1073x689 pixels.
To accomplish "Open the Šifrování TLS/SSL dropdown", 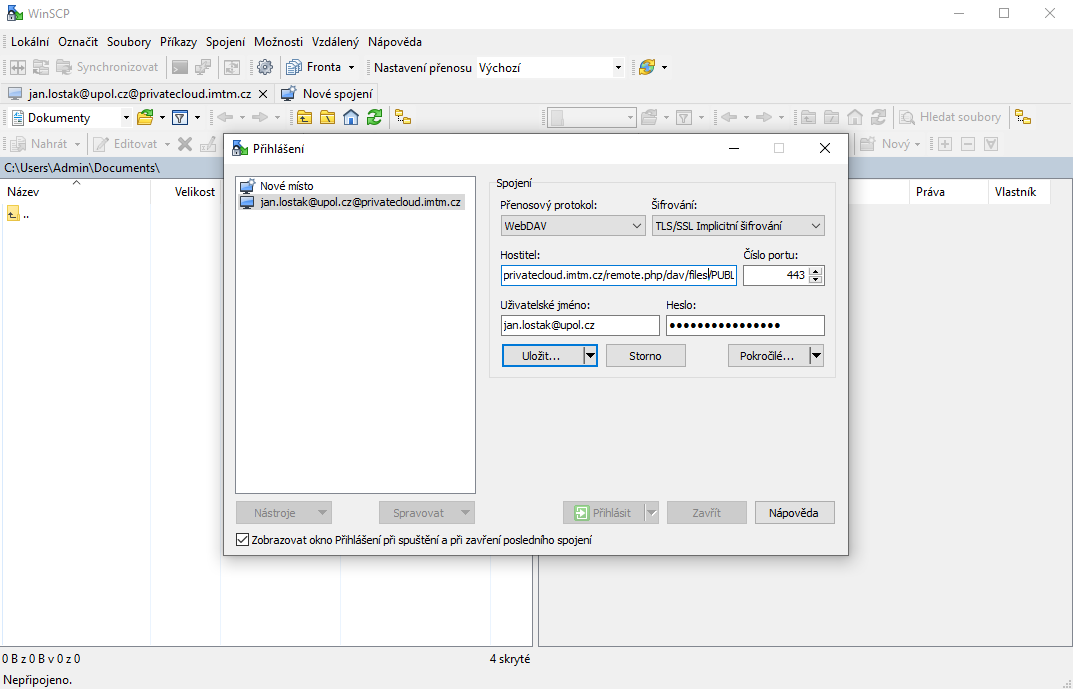I will click(738, 226).
